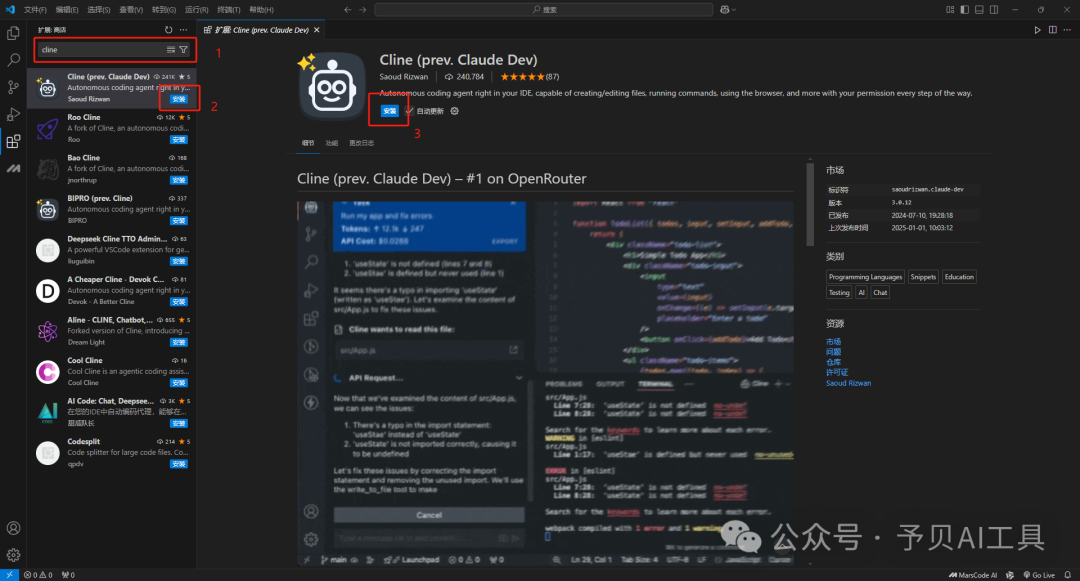Toggle secondary side bar visibility
Screen dimensions: 1080x581
(994, 10)
